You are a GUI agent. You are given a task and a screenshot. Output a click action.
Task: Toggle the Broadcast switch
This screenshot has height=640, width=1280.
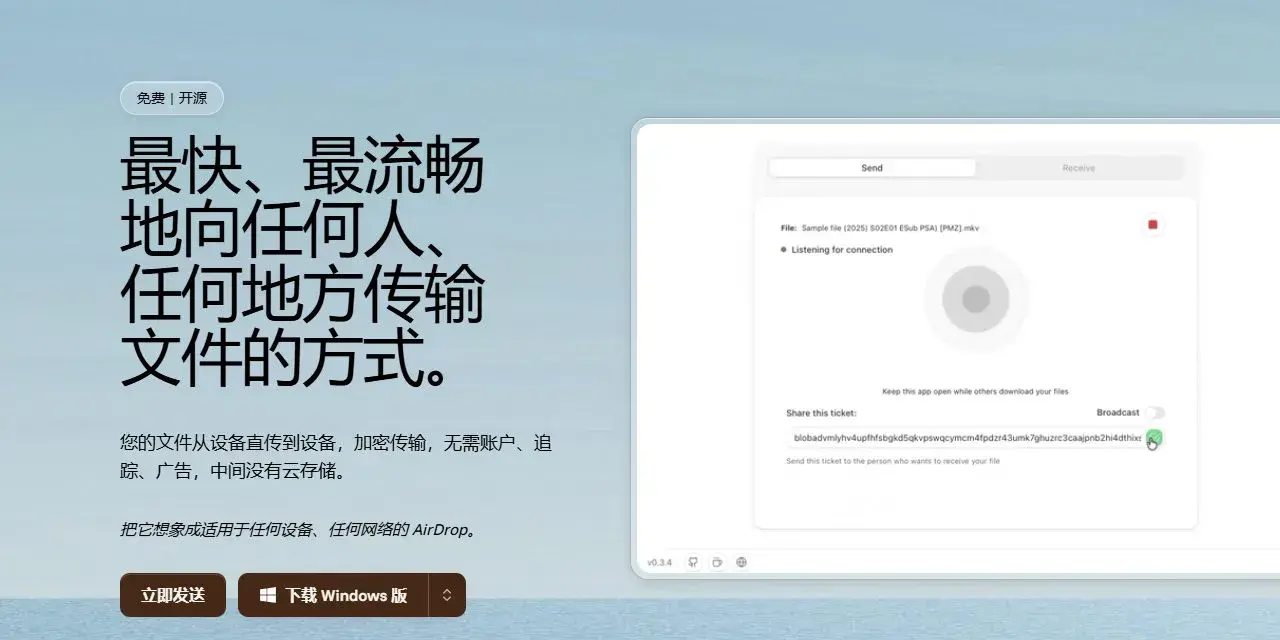[1155, 413]
